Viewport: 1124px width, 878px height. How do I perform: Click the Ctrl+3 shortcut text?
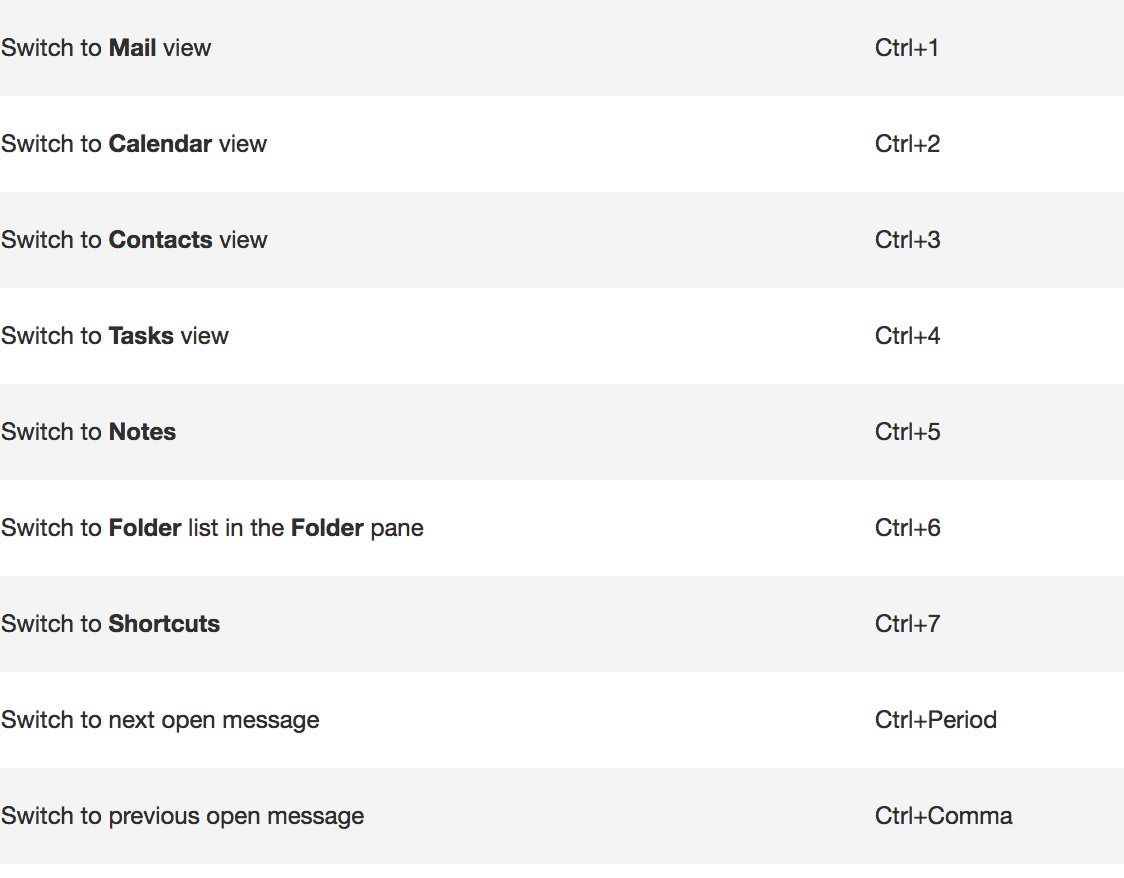pos(908,240)
